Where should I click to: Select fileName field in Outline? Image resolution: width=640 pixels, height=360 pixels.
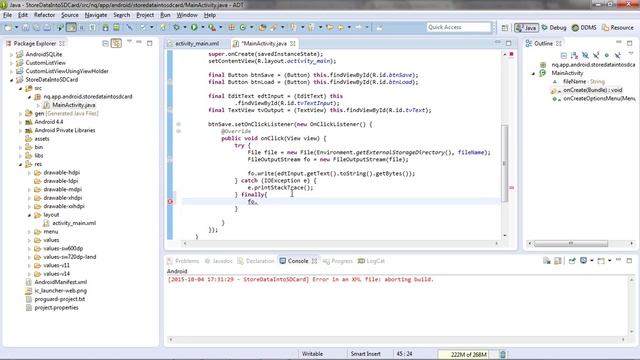point(584,82)
